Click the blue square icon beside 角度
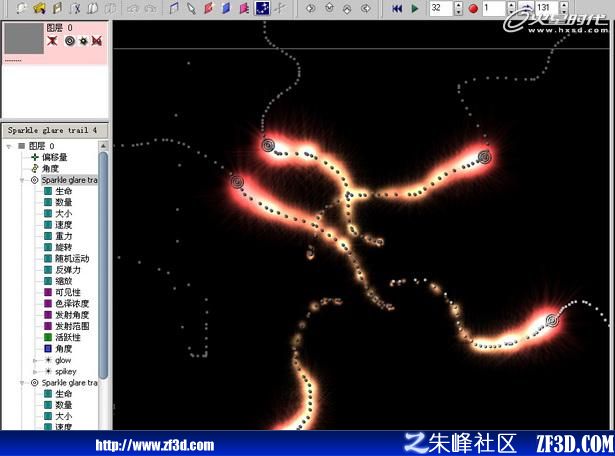Screen dimensions: 615x456 click(48, 349)
